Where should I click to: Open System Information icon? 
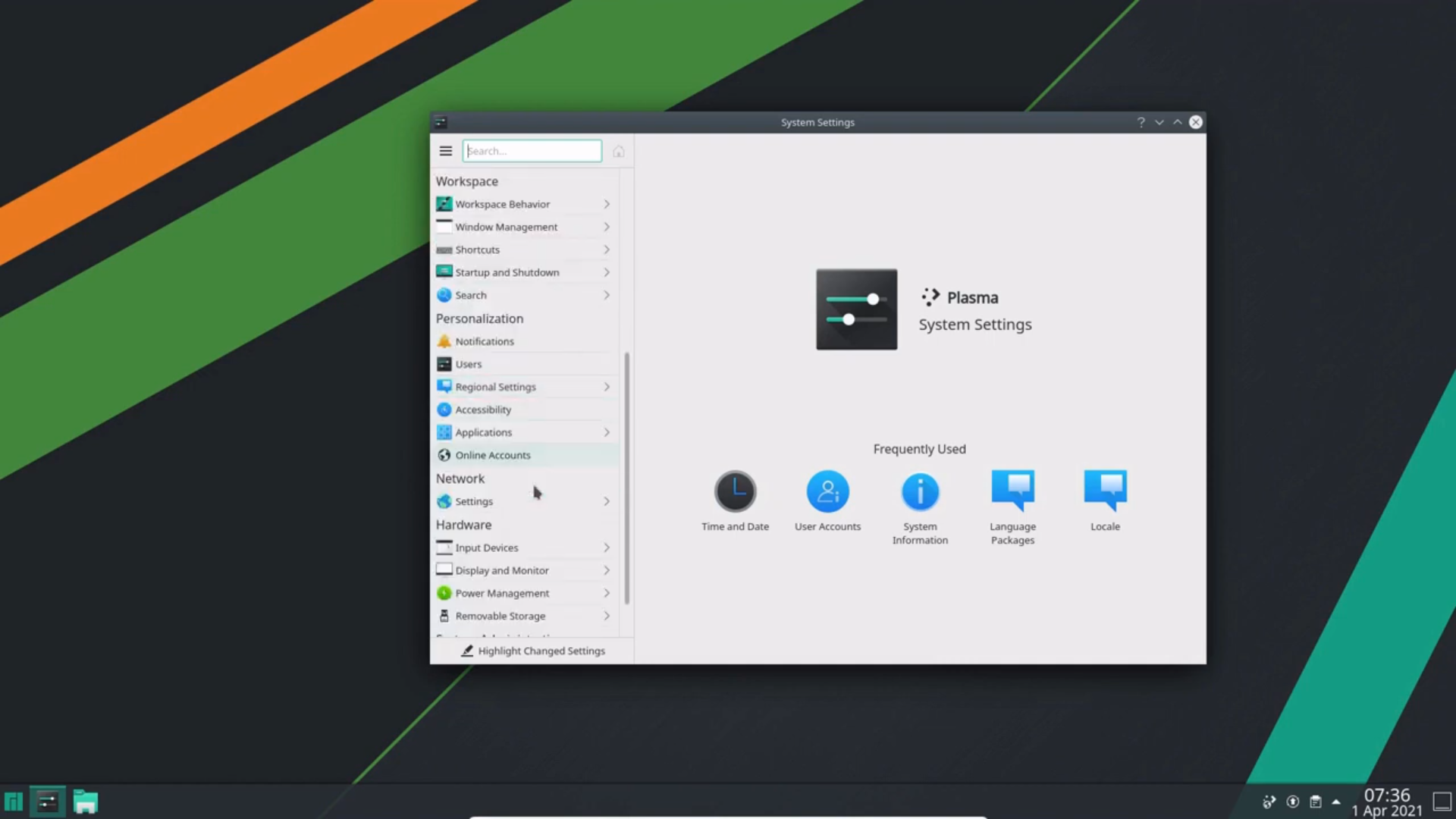920,491
